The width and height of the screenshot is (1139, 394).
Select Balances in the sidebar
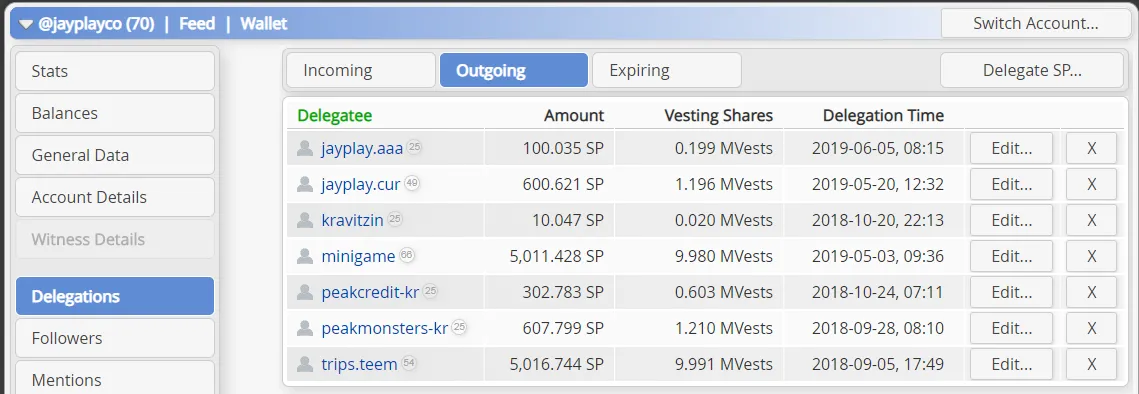(x=115, y=113)
